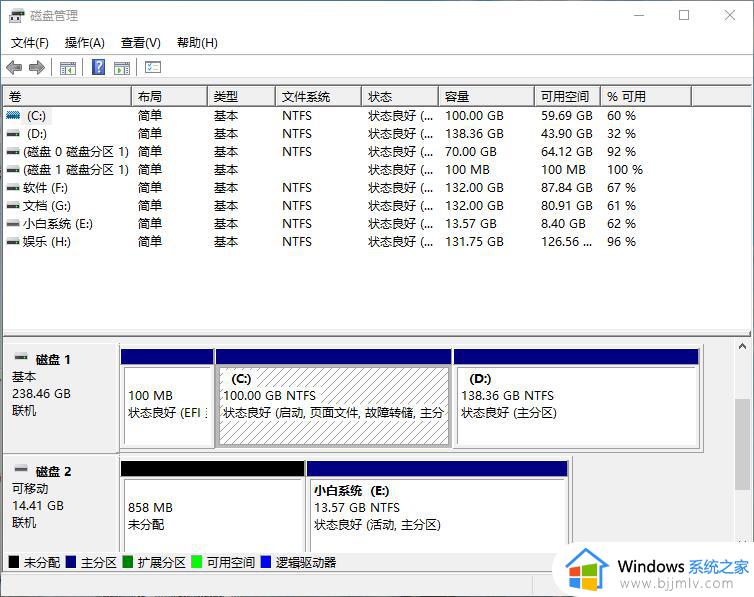Click the green 扩展分区 legend swatch
This screenshot has height=597, width=754.
(x=127, y=562)
